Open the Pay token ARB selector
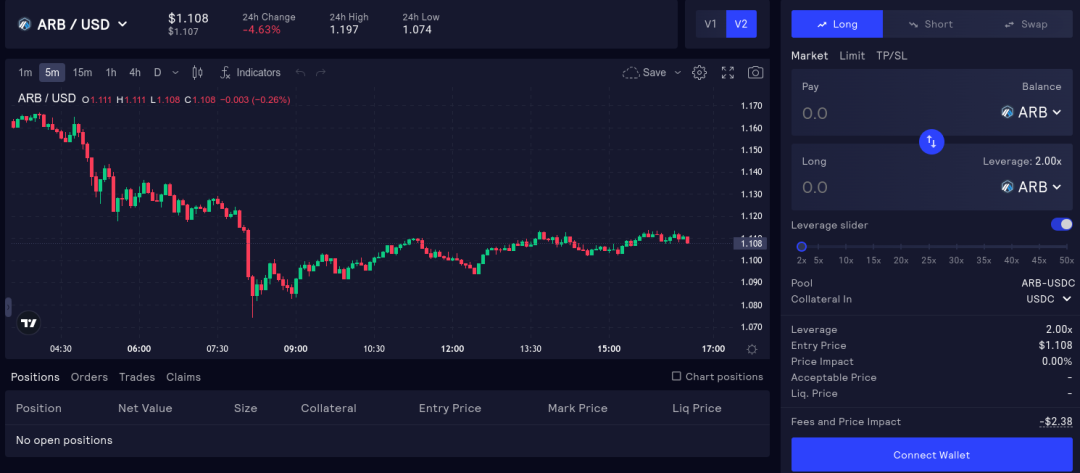 coord(1035,113)
